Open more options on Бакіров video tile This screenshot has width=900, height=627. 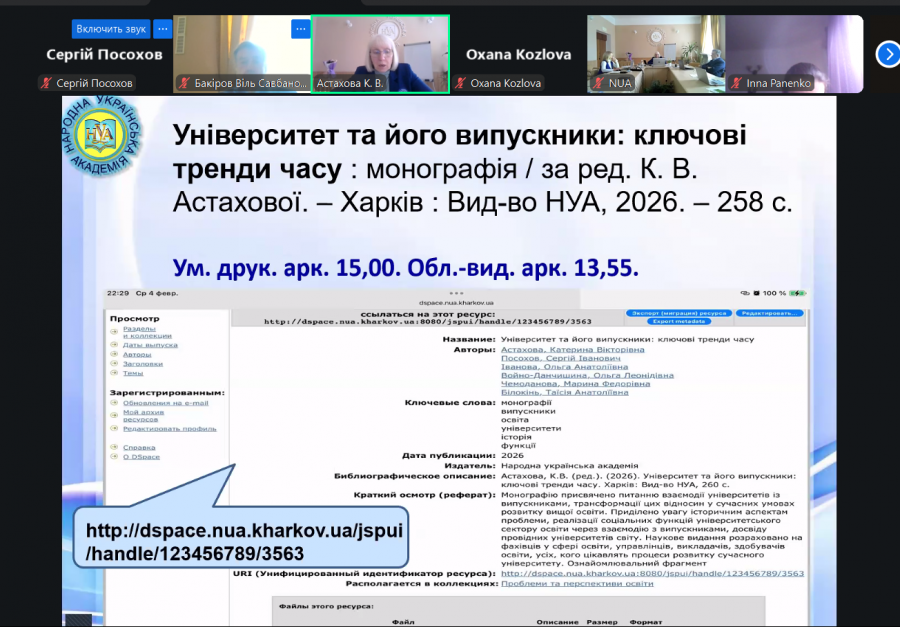[300, 29]
